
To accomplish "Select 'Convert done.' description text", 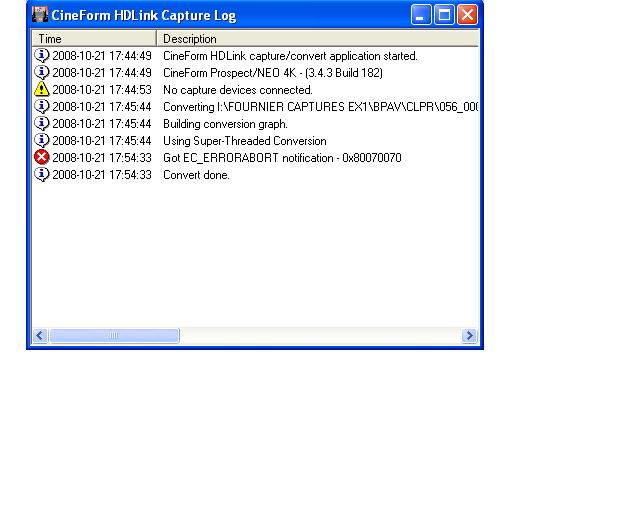I will point(196,175).
